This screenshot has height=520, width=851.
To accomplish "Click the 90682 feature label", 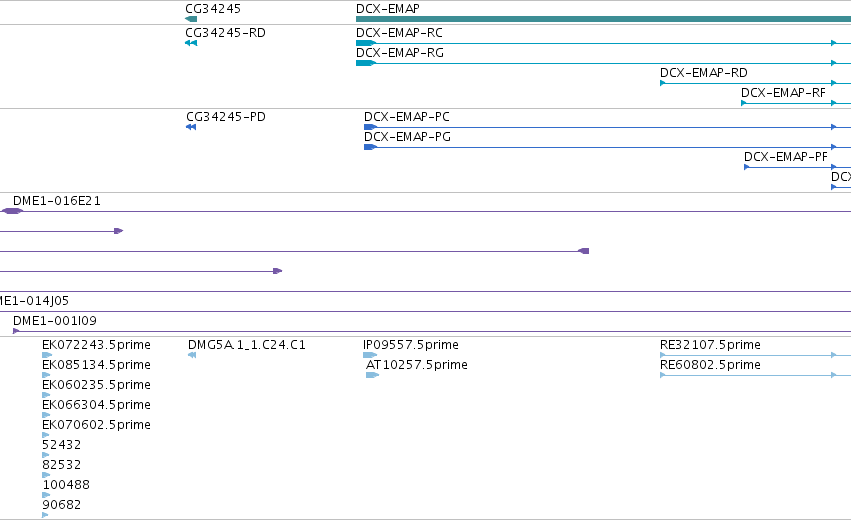I will [x=61, y=505].
